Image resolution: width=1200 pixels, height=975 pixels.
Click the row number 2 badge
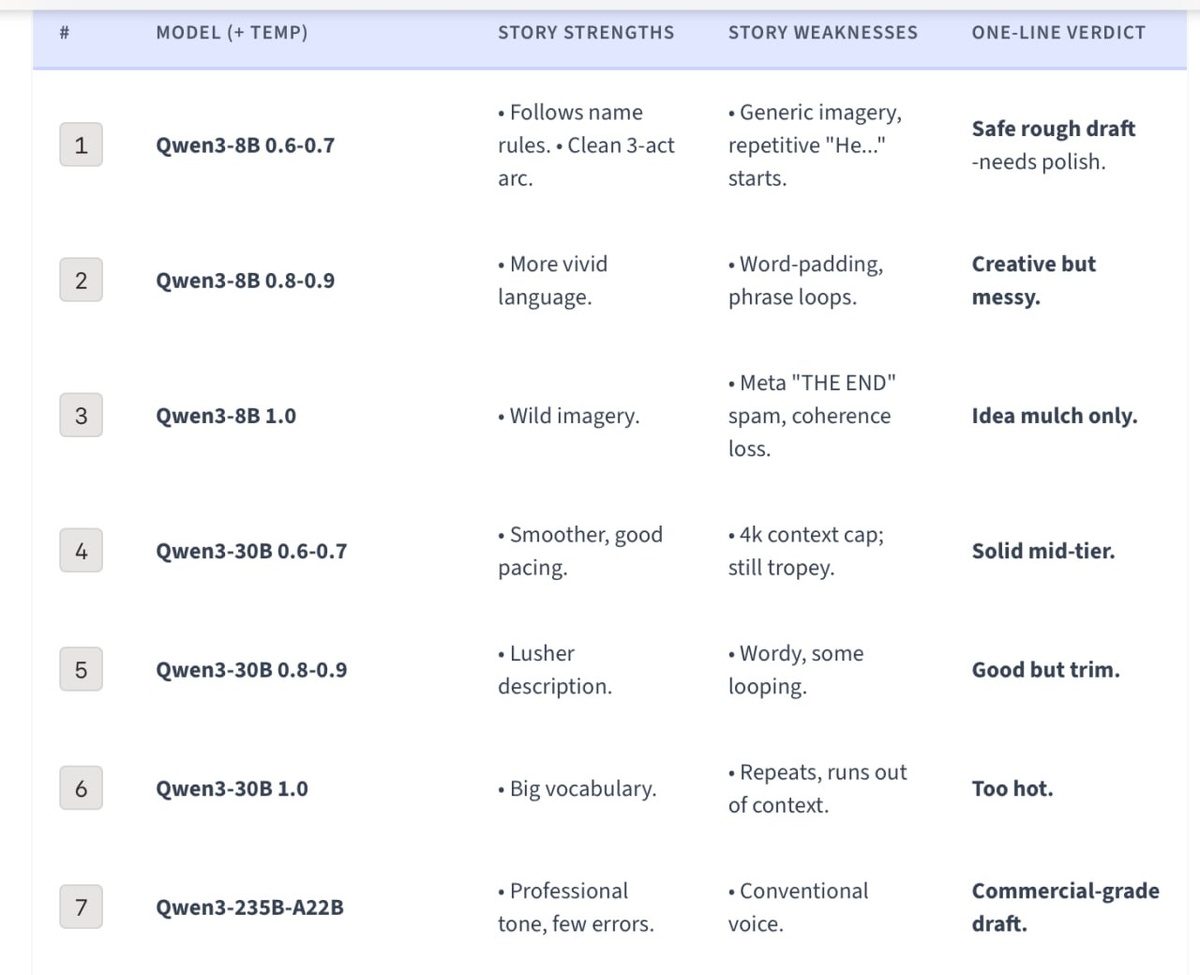coord(81,280)
